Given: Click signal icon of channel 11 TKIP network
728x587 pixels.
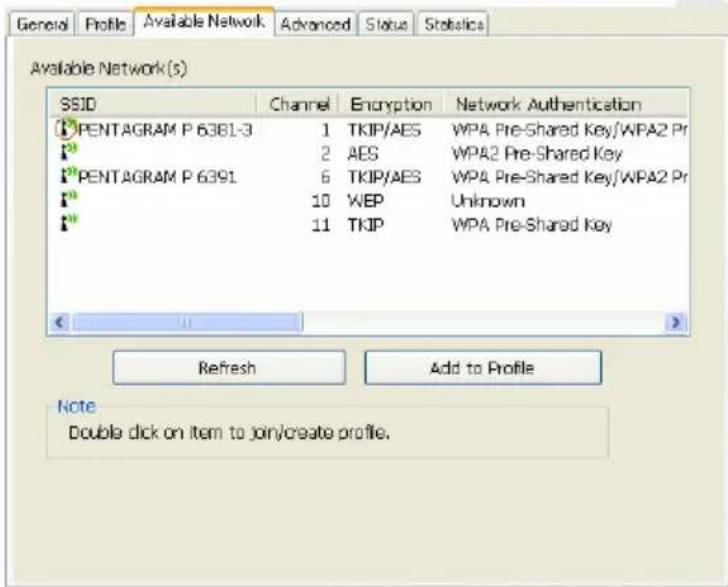Looking at the screenshot, I should pos(69,223).
